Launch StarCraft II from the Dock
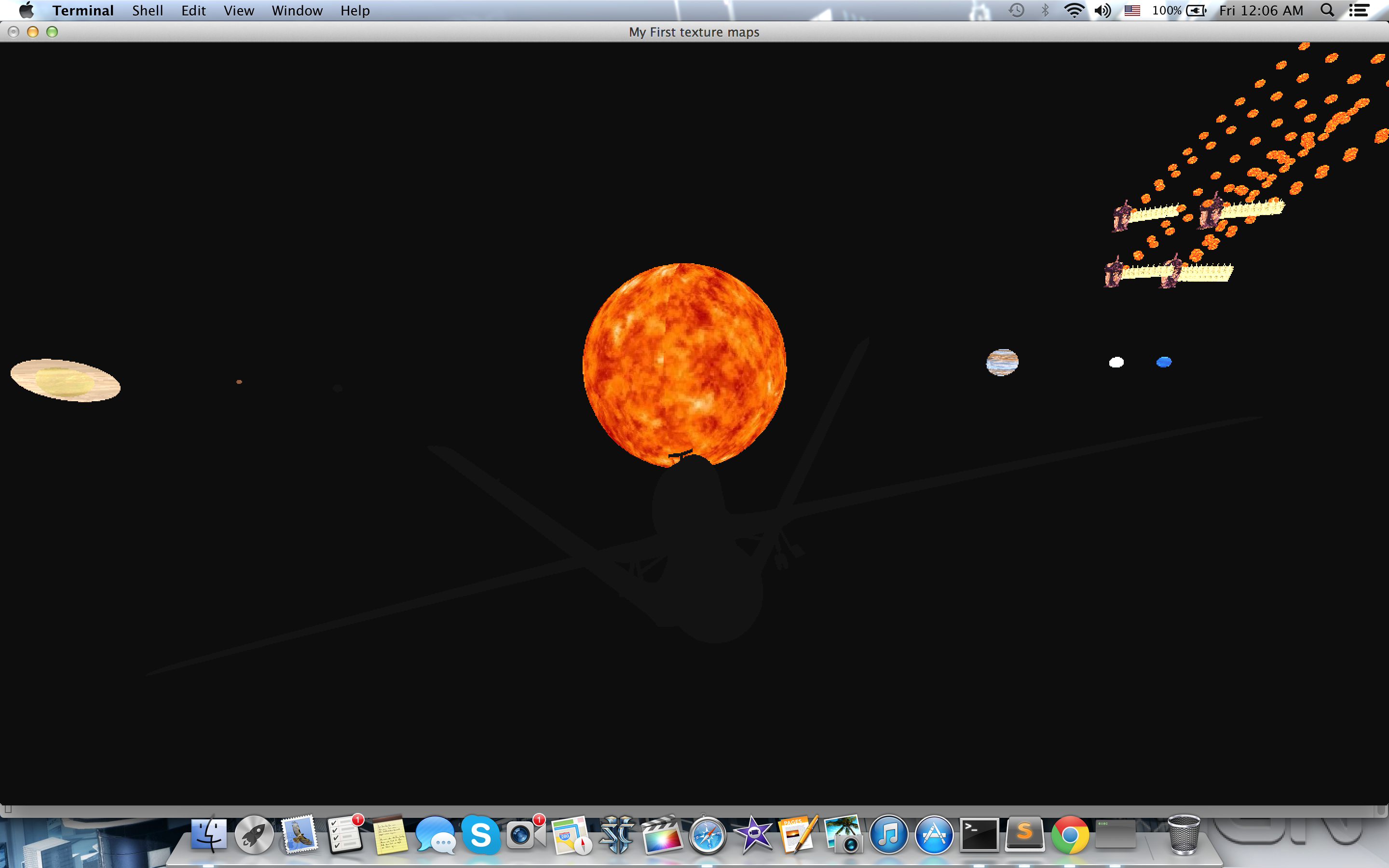The height and width of the screenshot is (868, 1389). click(x=617, y=834)
